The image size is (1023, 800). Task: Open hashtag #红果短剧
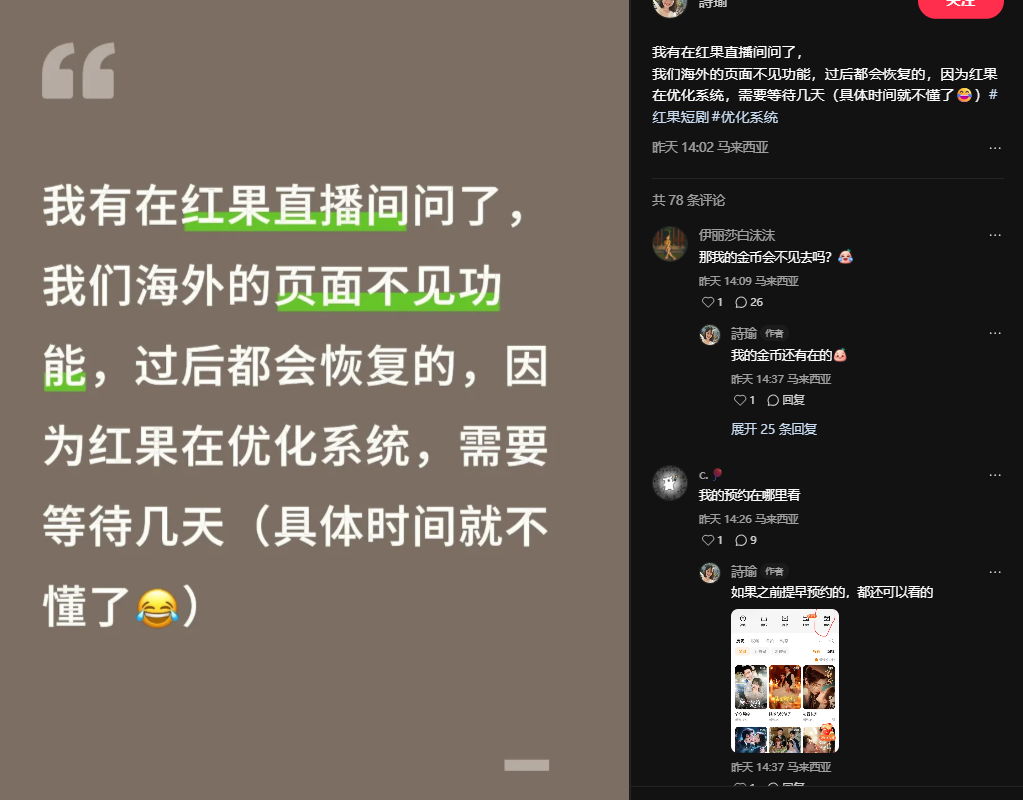(x=825, y=106)
